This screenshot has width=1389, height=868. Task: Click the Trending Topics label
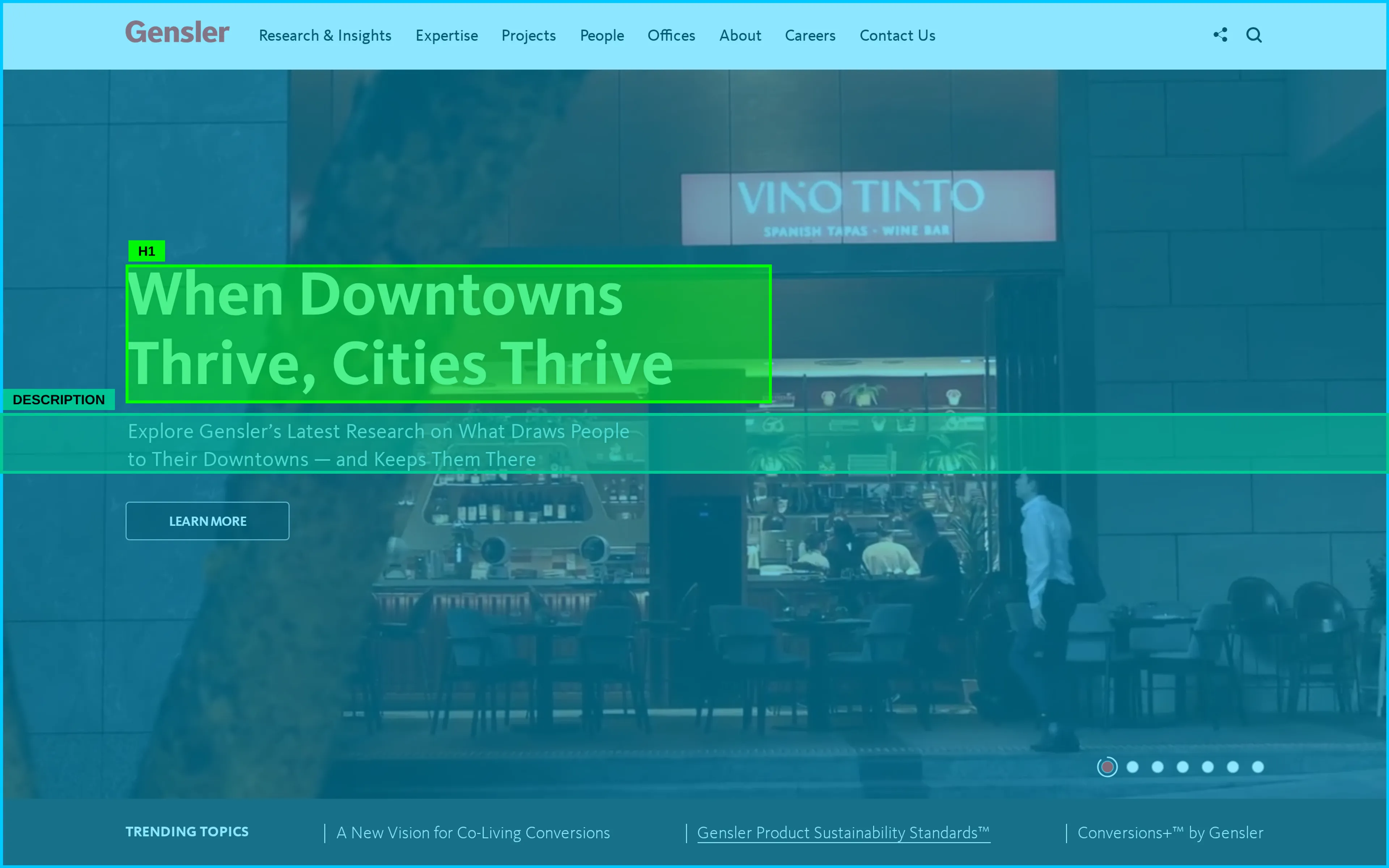[187, 831]
